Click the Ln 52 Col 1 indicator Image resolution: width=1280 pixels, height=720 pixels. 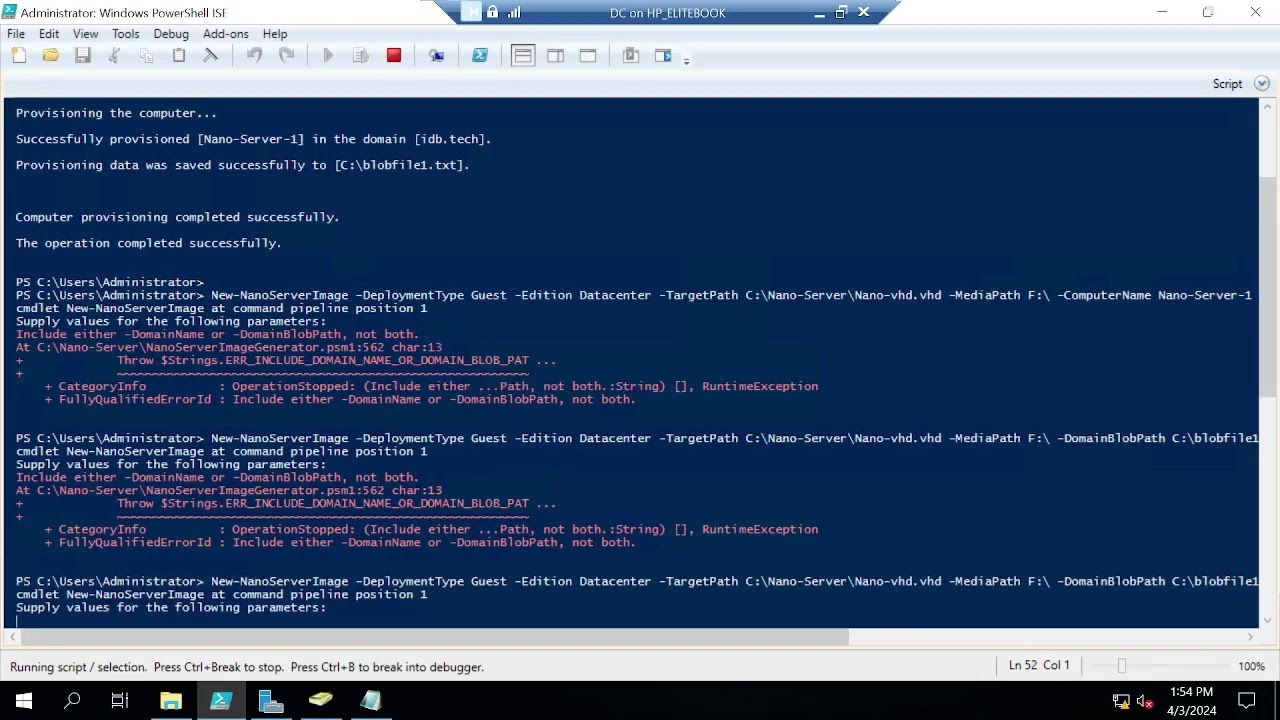(x=1039, y=666)
